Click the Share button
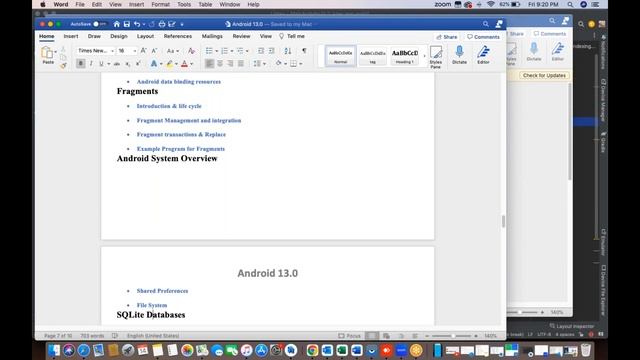The image size is (640, 360). [x=447, y=37]
